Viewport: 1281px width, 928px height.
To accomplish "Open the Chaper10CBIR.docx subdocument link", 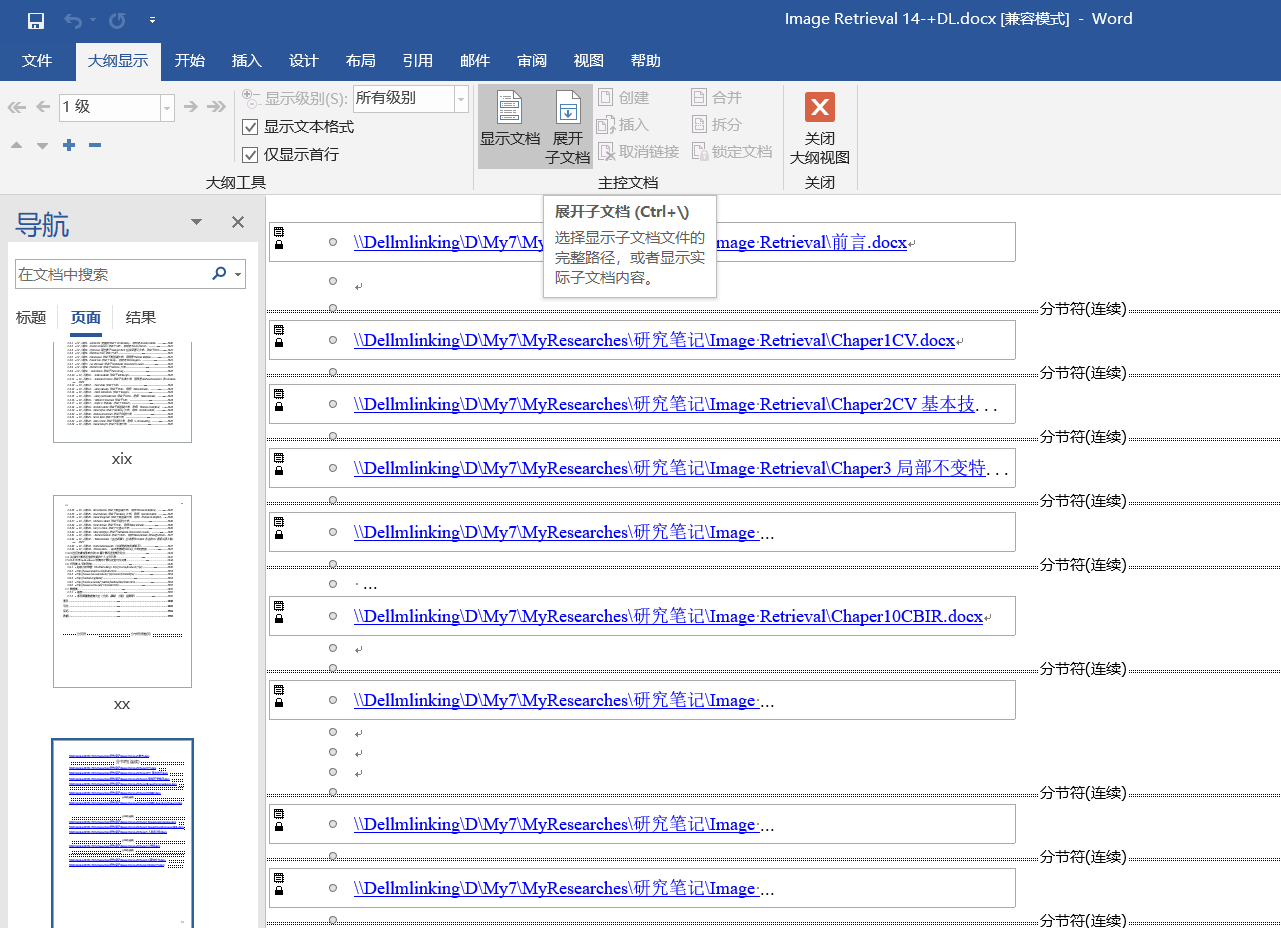I will [x=668, y=617].
